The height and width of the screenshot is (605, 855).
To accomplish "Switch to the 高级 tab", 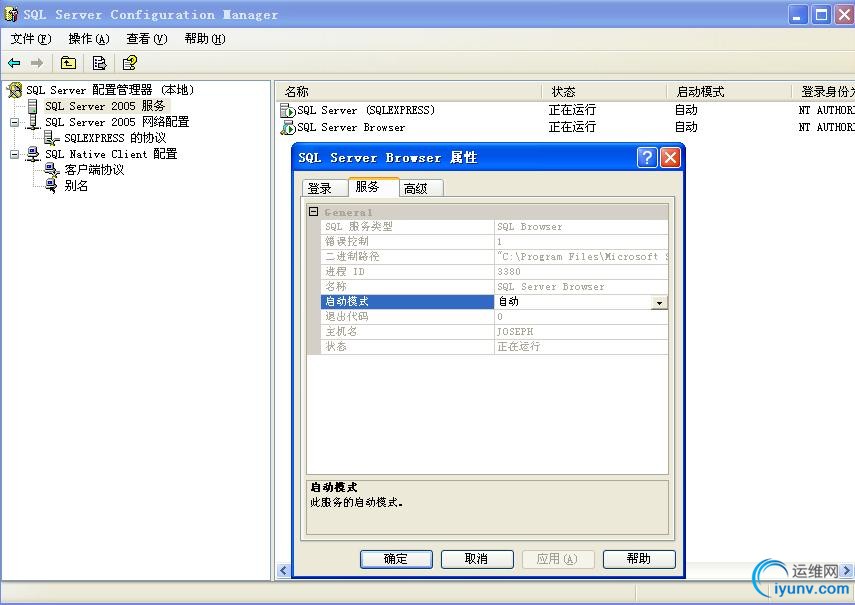I will [421, 189].
